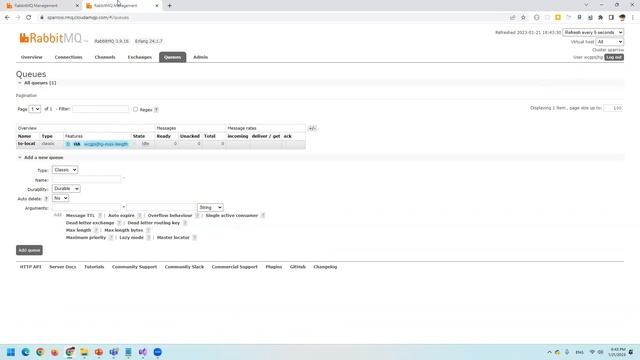This screenshot has width=640, height=360.
Task: Click the +/- columns toggle button
Action: pos(312,128)
